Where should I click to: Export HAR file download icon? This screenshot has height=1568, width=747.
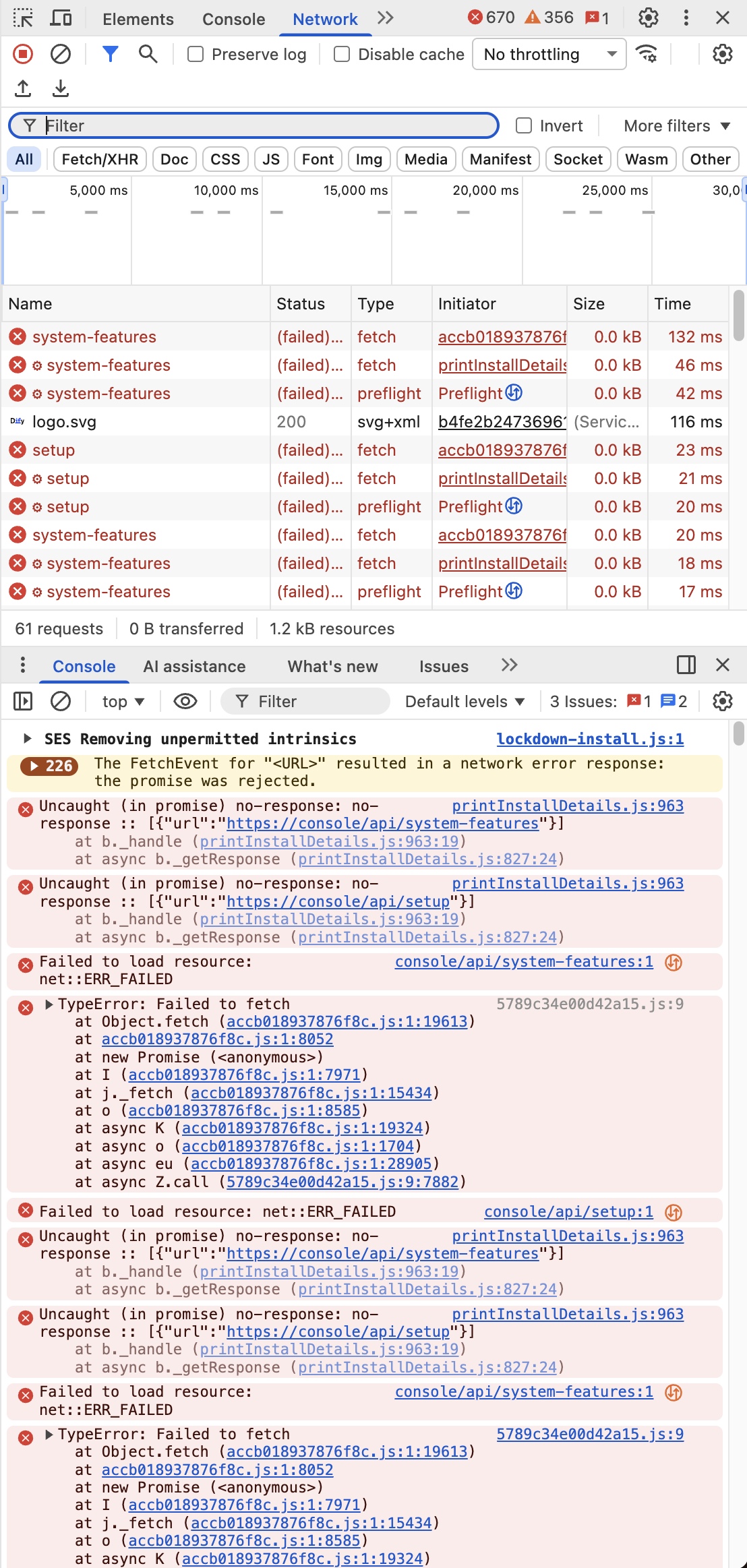click(x=61, y=88)
